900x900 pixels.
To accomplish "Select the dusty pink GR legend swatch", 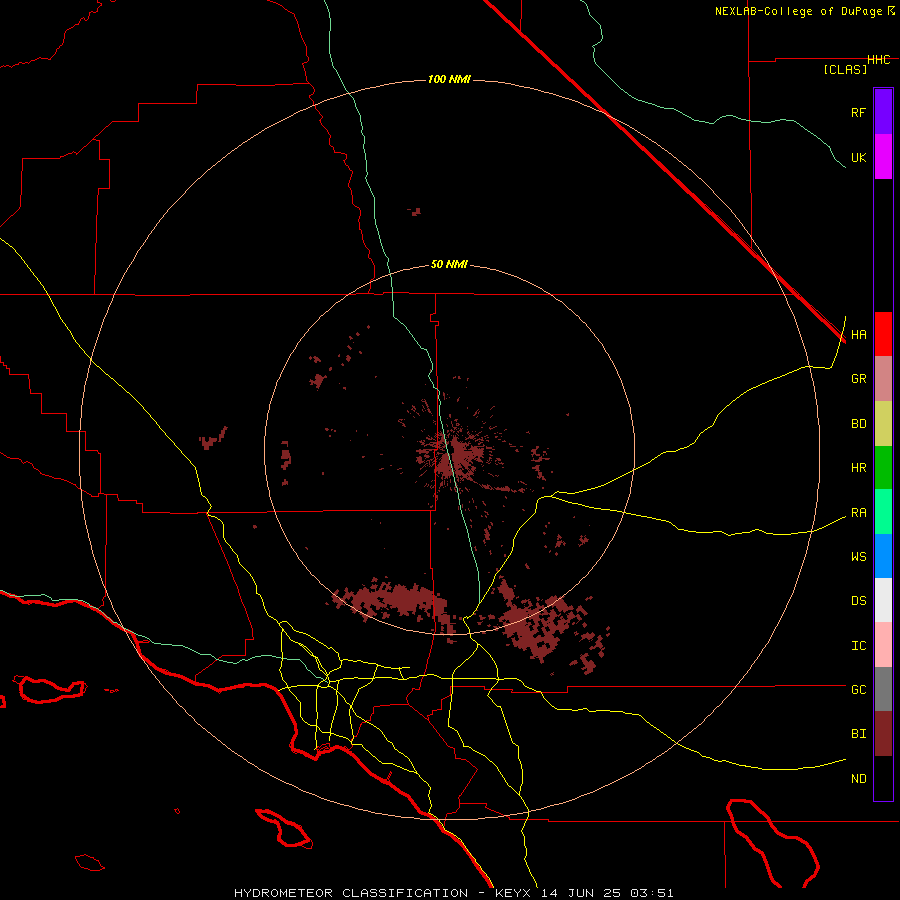I will click(883, 379).
